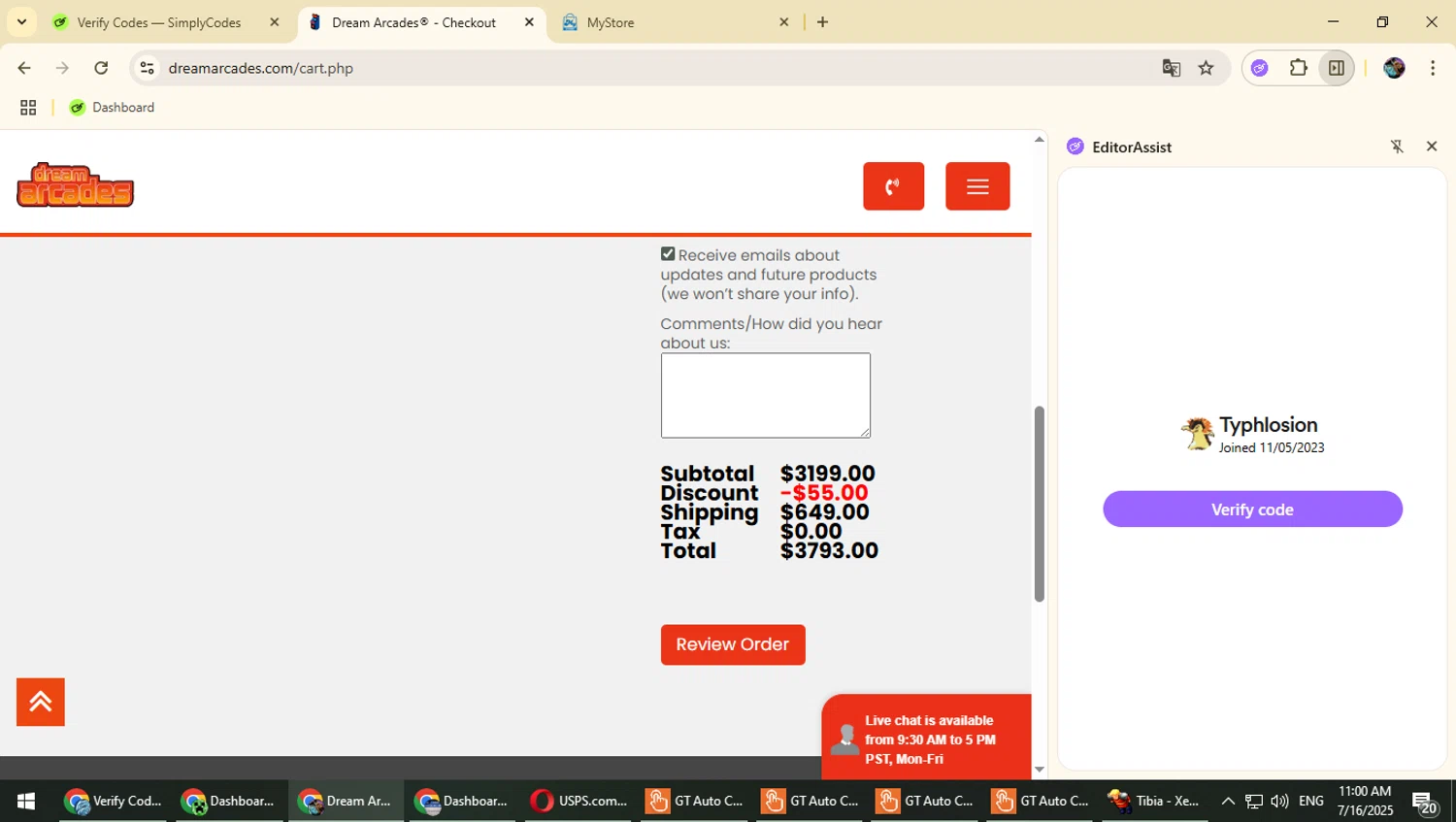Go forward in browser history
The height and width of the screenshot is (822, 1456).
click(x=62, y=68)
